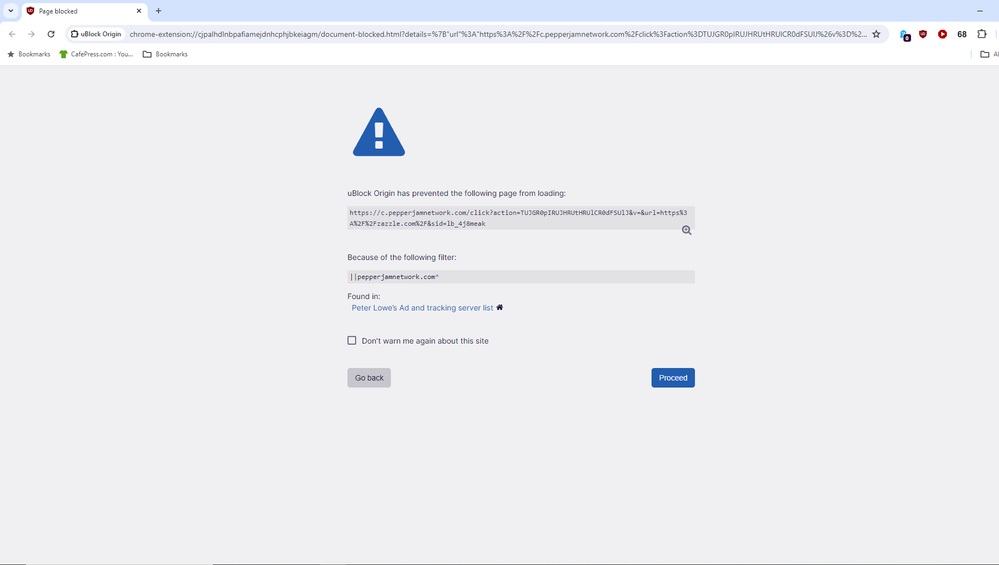Click the magnifier icon beside the blocked URL
The height and width of the screenshot is (565, 999).
pos(687,230)
